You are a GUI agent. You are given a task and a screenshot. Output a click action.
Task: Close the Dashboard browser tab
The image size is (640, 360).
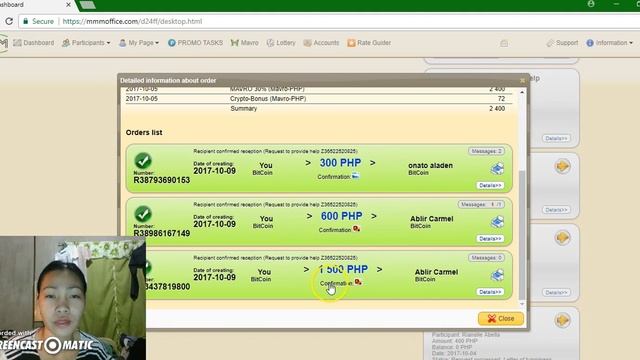(x=68, y=5)
